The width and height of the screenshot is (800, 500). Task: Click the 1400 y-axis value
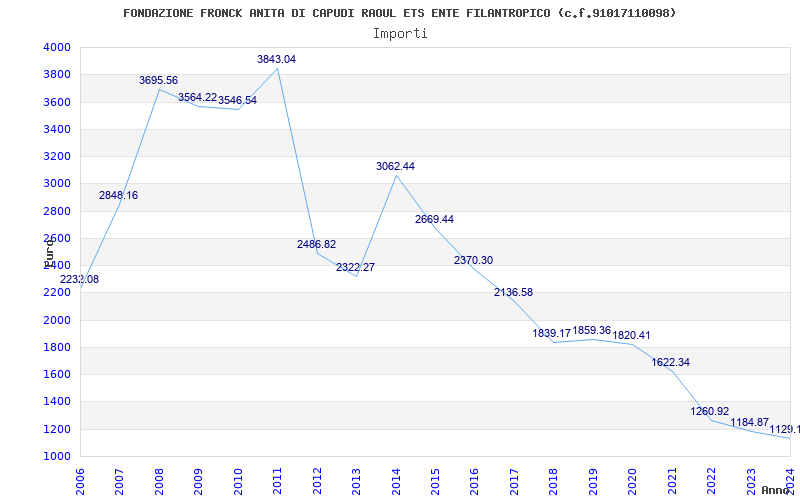57,402
